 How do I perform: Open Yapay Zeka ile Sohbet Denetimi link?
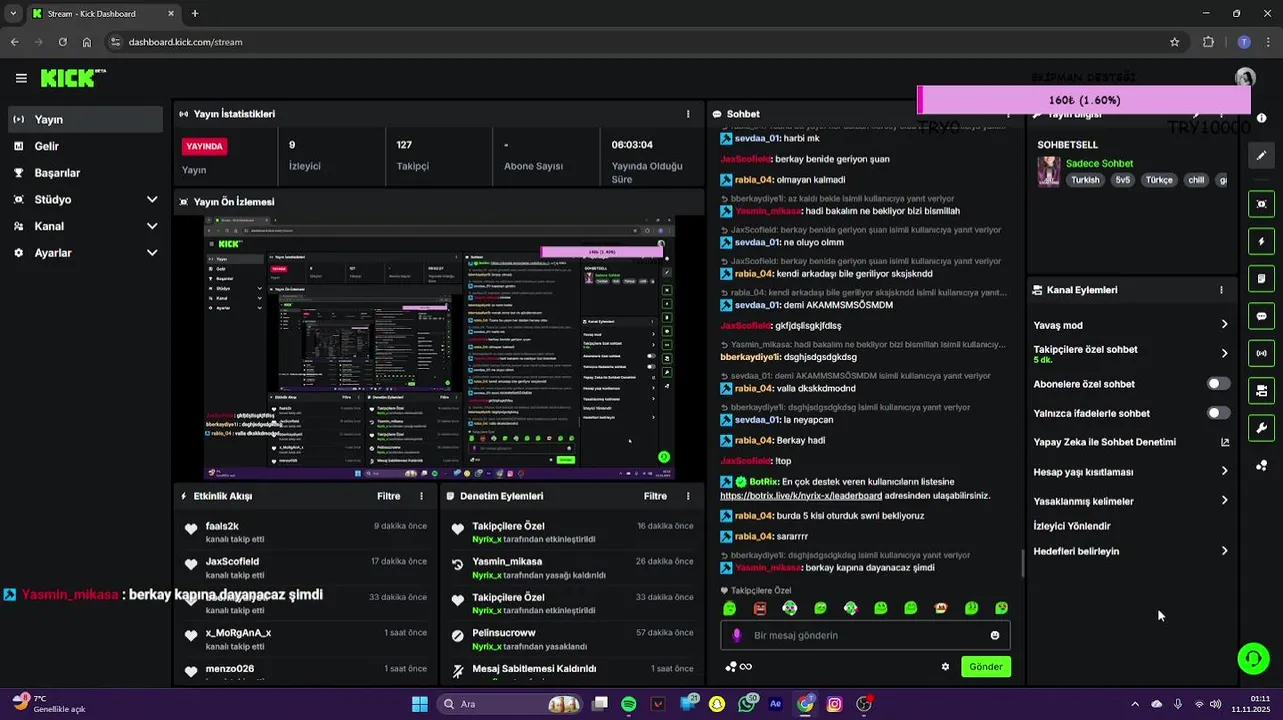coord(1131,442)
